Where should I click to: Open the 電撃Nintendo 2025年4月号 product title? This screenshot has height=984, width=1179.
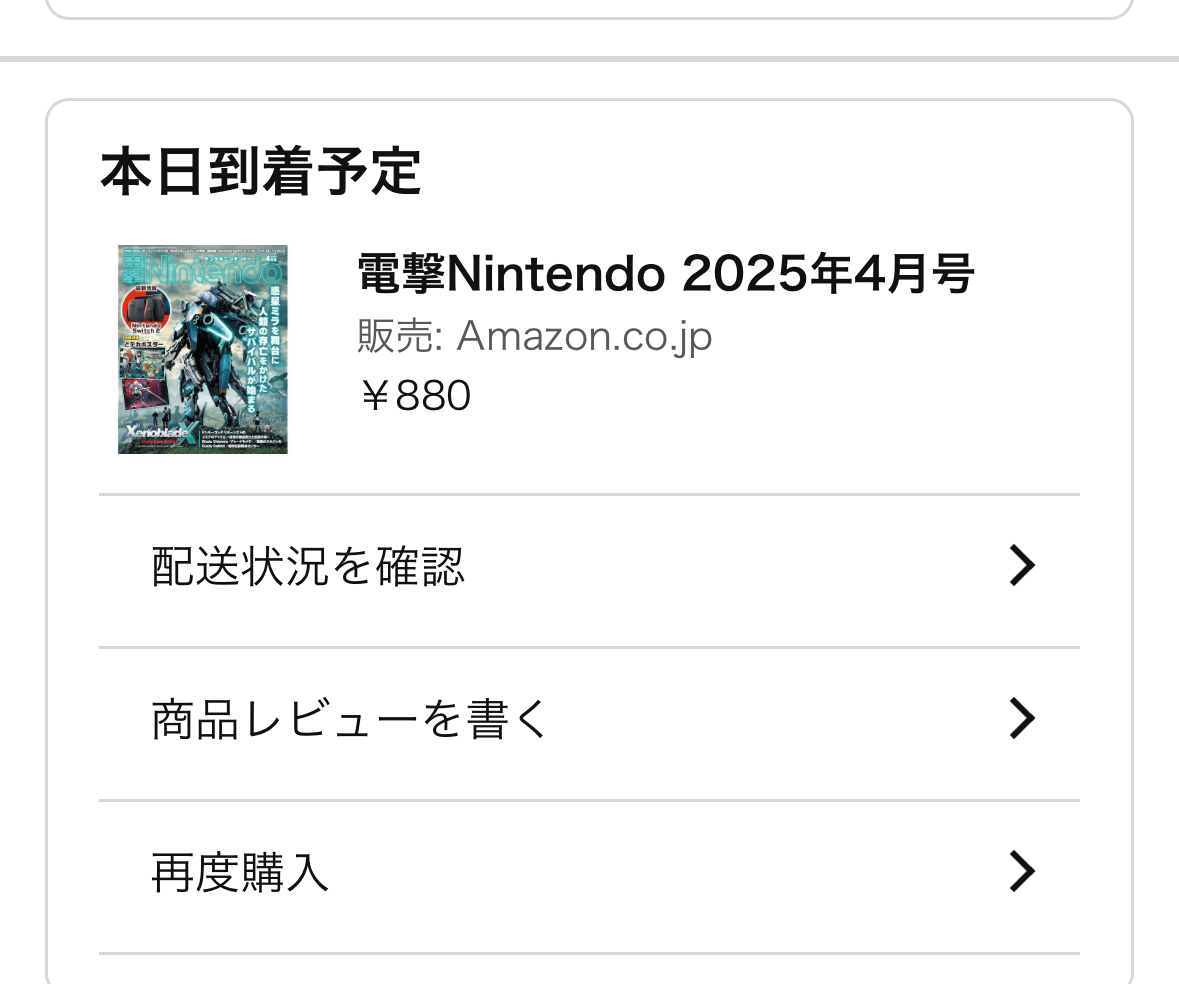(x=665, y=274)
